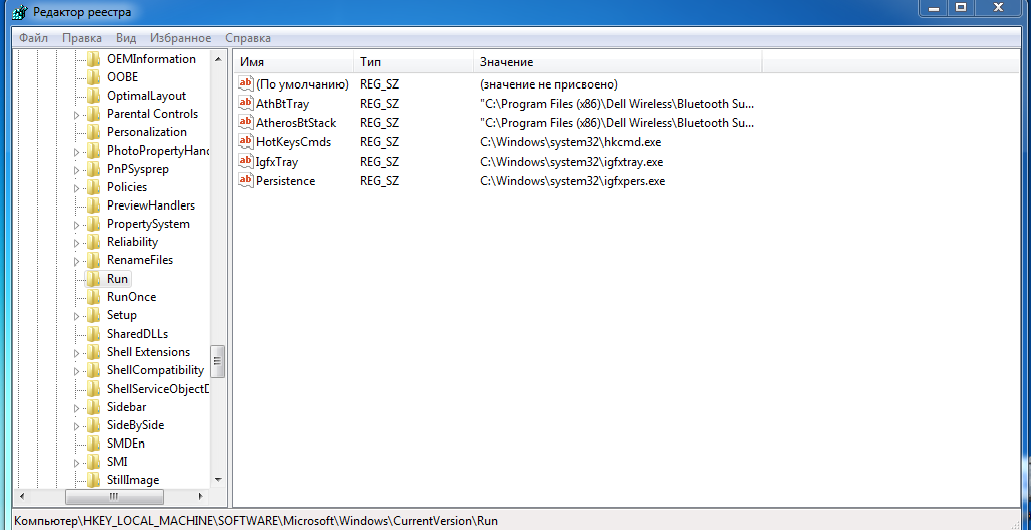Expand the Reliability key arrow
Screen dimensions: 1031x530
[76, 243]
